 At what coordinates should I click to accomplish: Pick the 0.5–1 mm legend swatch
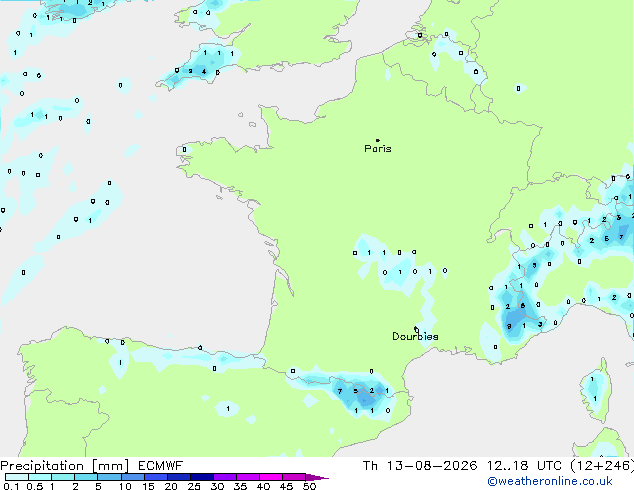pos(40,477)
